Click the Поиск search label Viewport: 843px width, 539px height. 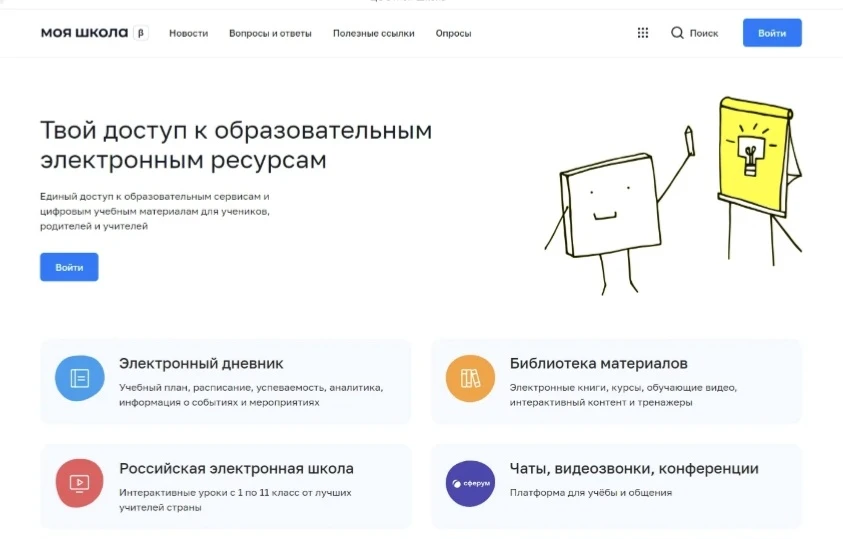pos(704,33)
